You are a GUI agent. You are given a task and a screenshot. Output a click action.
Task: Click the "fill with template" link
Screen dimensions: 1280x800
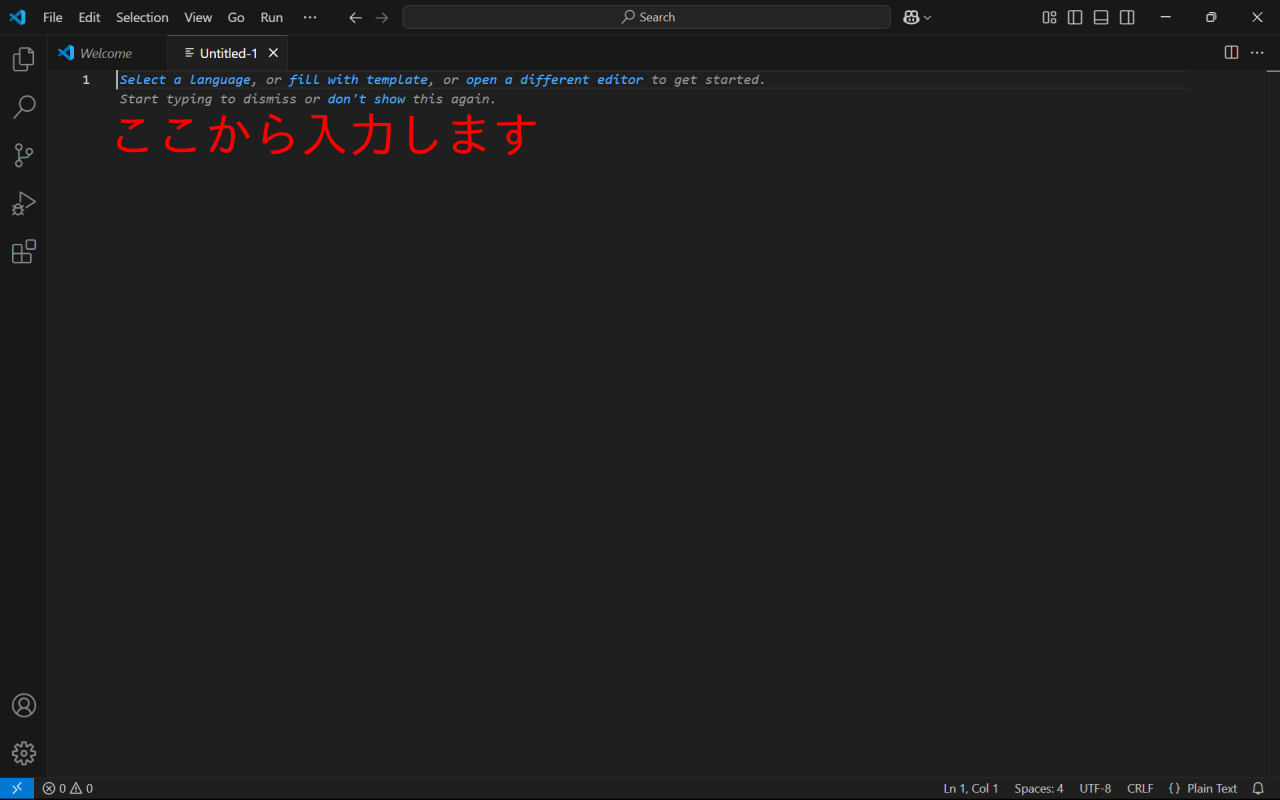[358, 80]
